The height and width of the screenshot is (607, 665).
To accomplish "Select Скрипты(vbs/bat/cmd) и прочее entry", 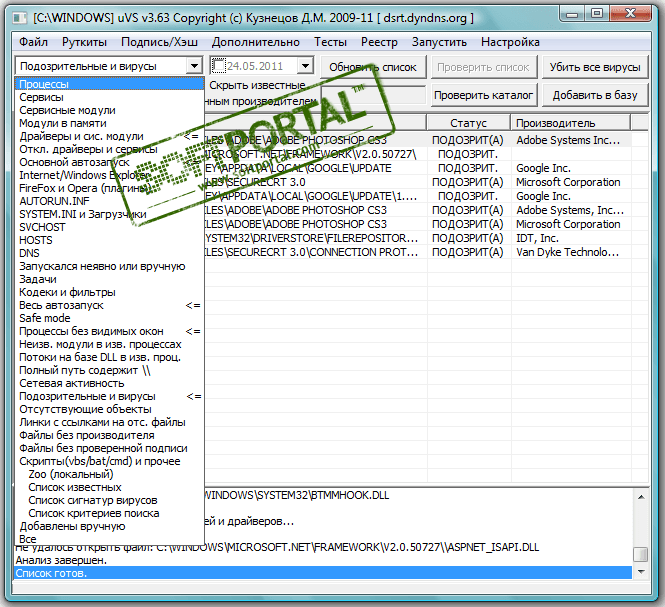I will (x=109, y=461).
